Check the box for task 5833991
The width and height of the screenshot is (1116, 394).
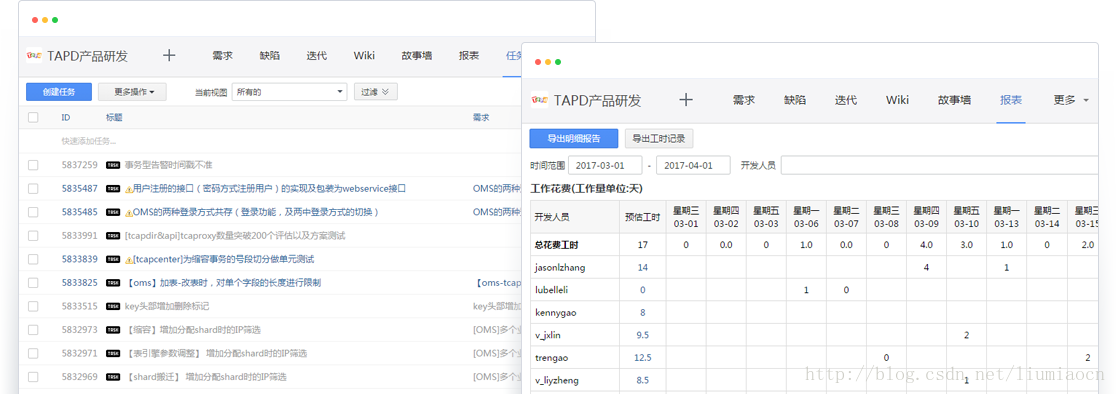point(33,235)
